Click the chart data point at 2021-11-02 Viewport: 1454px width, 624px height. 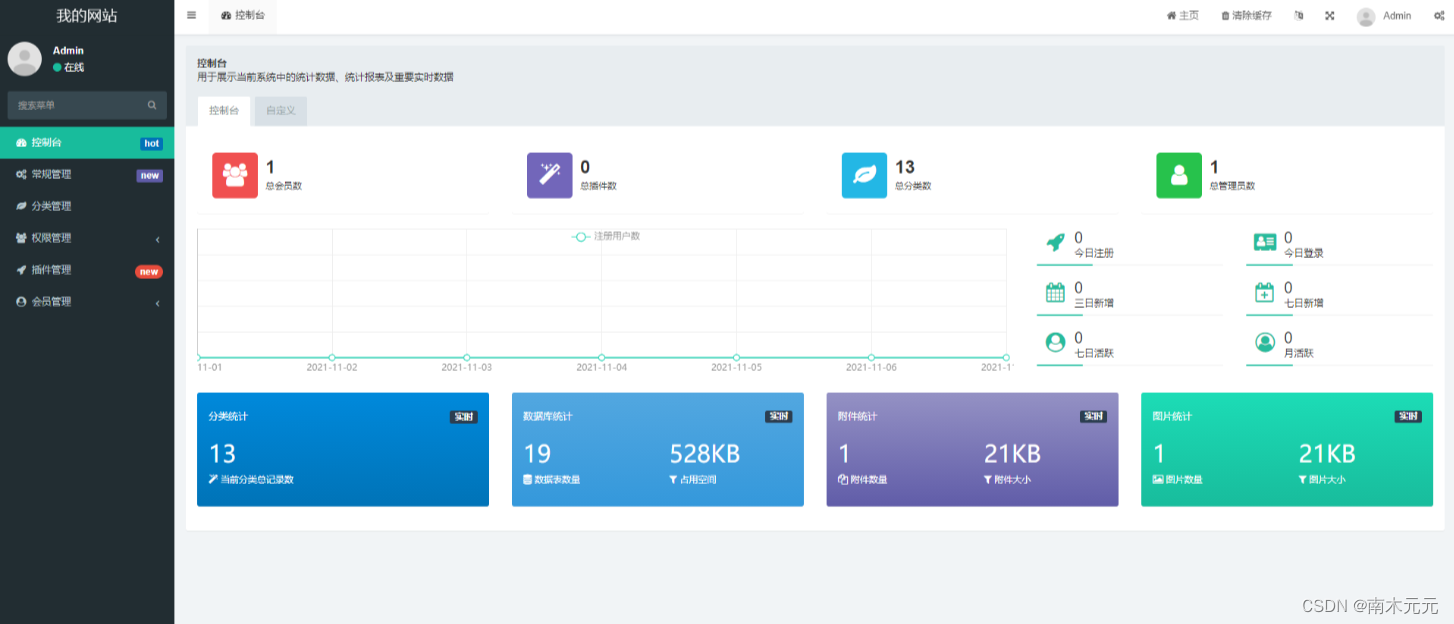332,357
